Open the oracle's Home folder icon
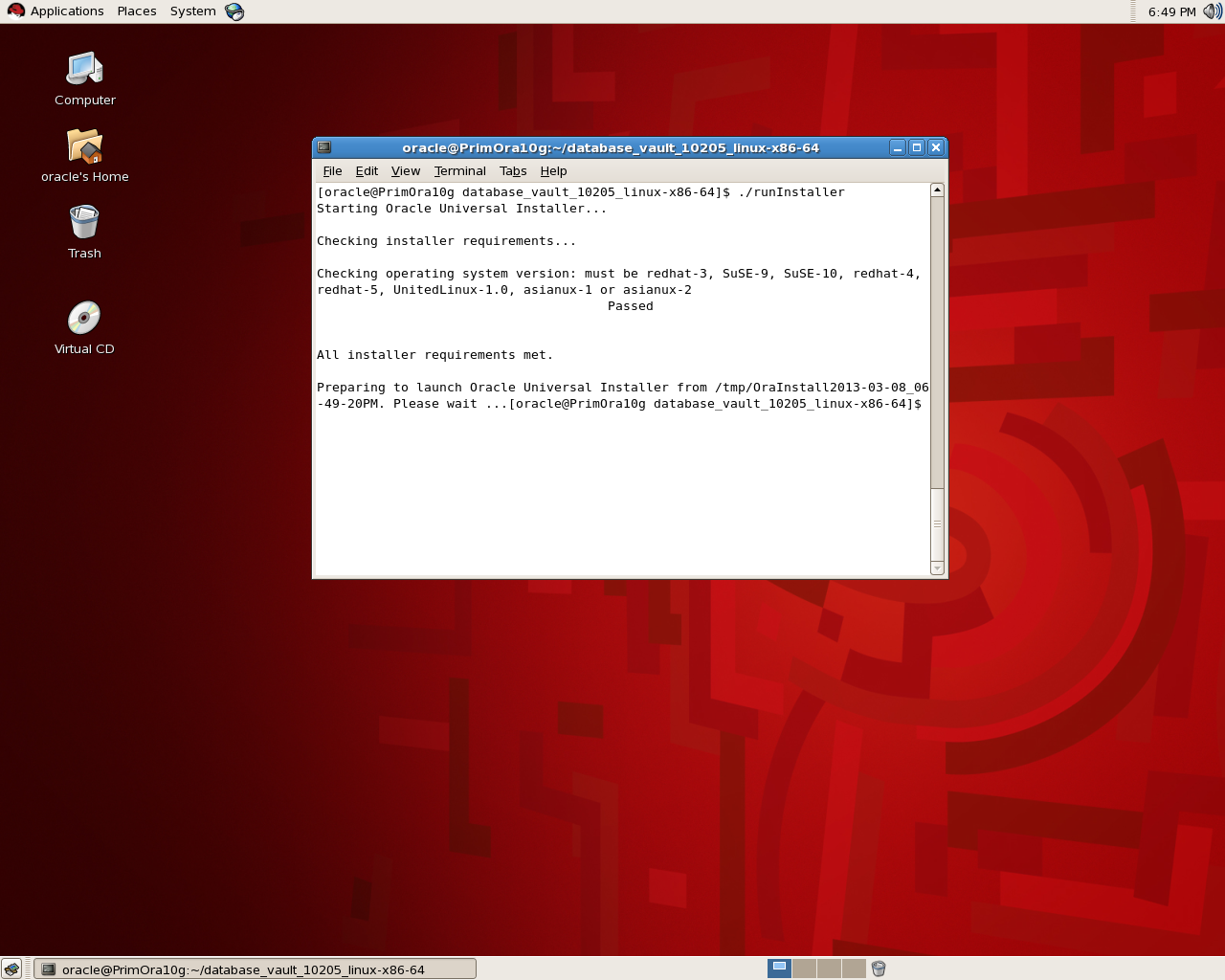 [84, 144]
